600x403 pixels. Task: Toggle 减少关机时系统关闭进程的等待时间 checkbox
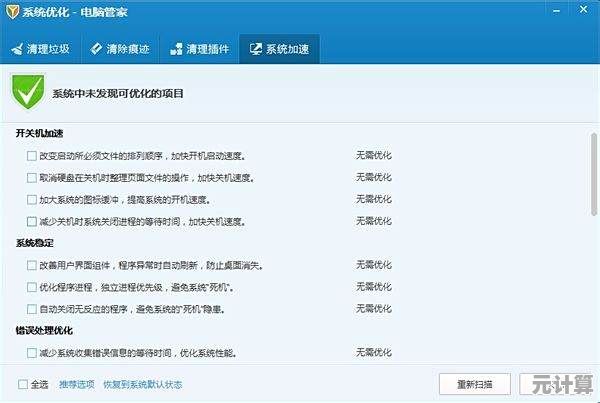tap(31, 221)
